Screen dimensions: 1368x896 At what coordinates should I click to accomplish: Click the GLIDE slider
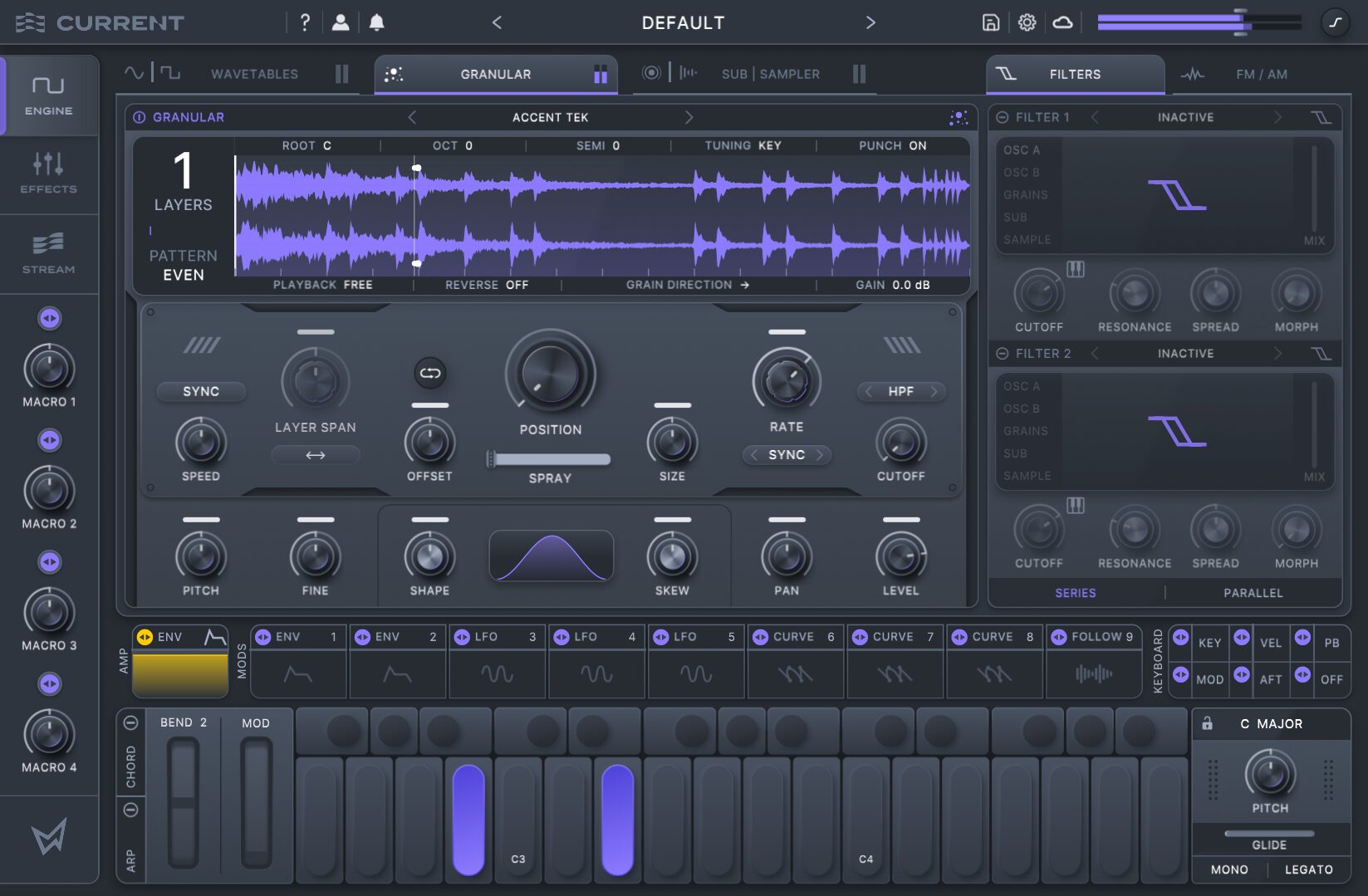click(x=1269, y=833)
